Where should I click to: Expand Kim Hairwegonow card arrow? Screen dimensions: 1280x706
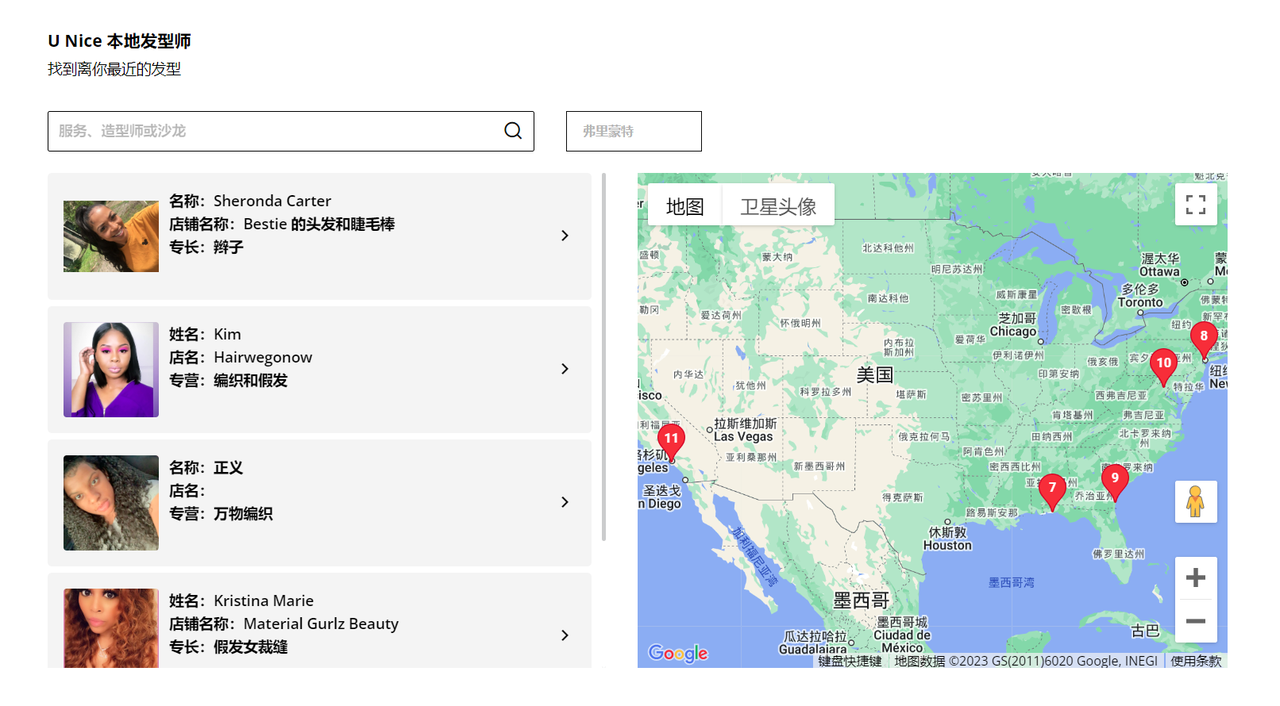tap(565, 369)
